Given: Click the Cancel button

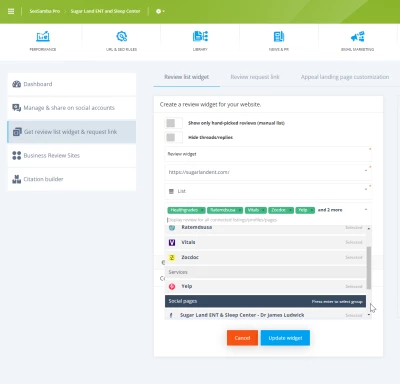Looking at the screenshot, I should pos(242,338).
